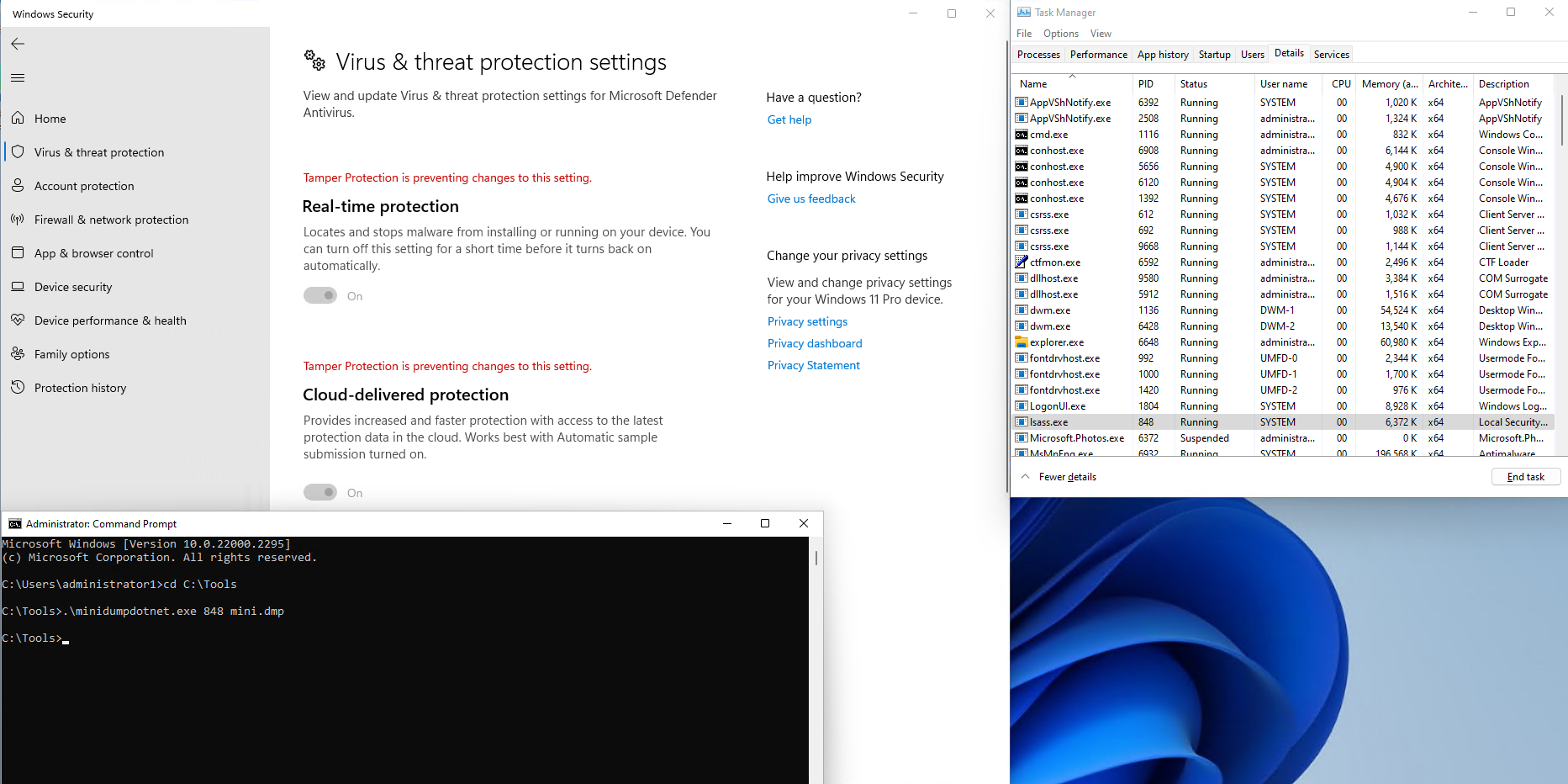Sort processes by Description column header

pos(1513,83)
